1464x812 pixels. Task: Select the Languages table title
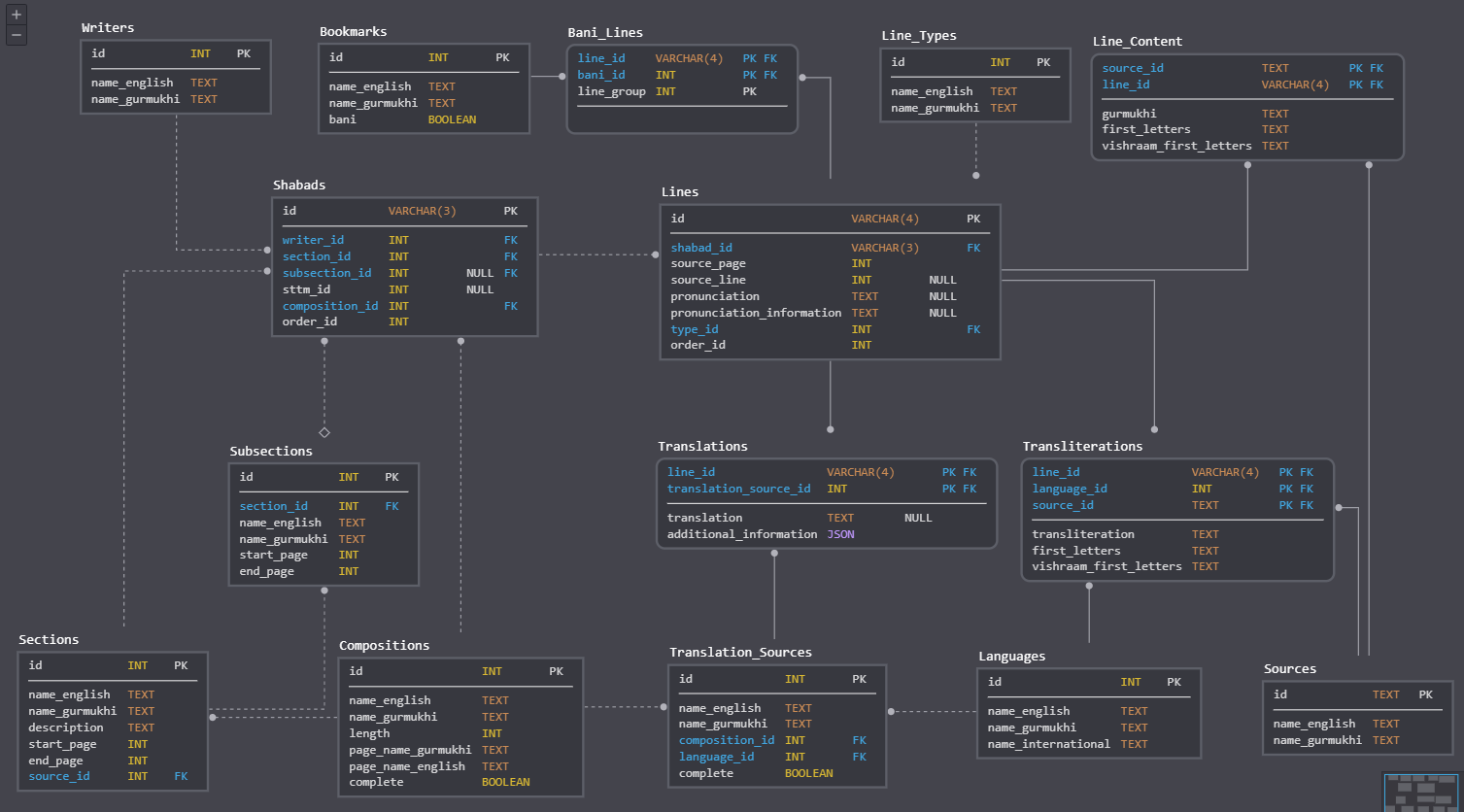click(x=1011, y=658)
